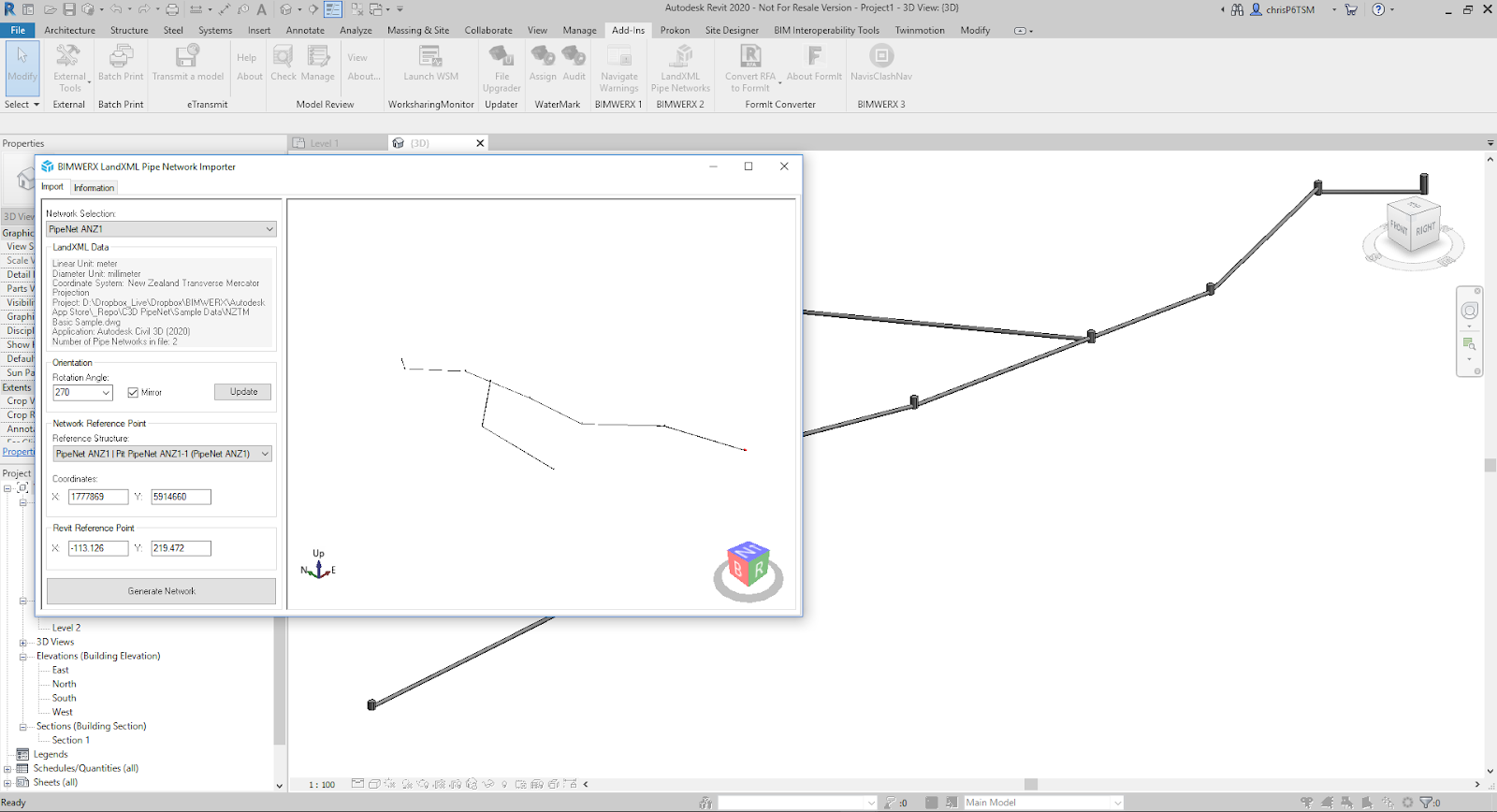Click the About button in eTransmit panel
The height and width of the screenshot is (812, 1497).
[x=250, y=77]
